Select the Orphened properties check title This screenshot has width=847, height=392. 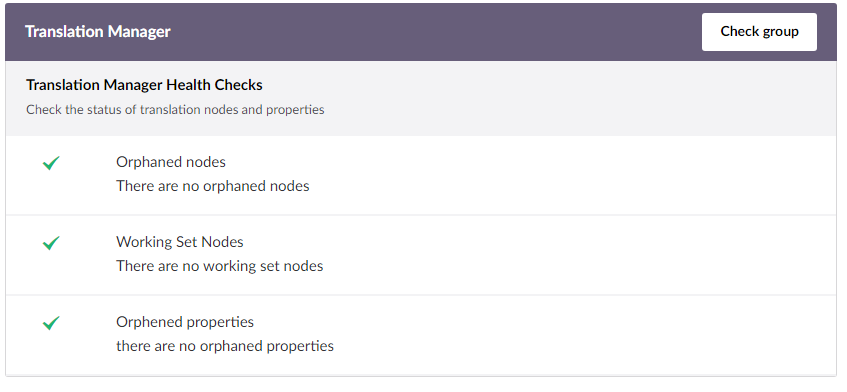(185, 322)
